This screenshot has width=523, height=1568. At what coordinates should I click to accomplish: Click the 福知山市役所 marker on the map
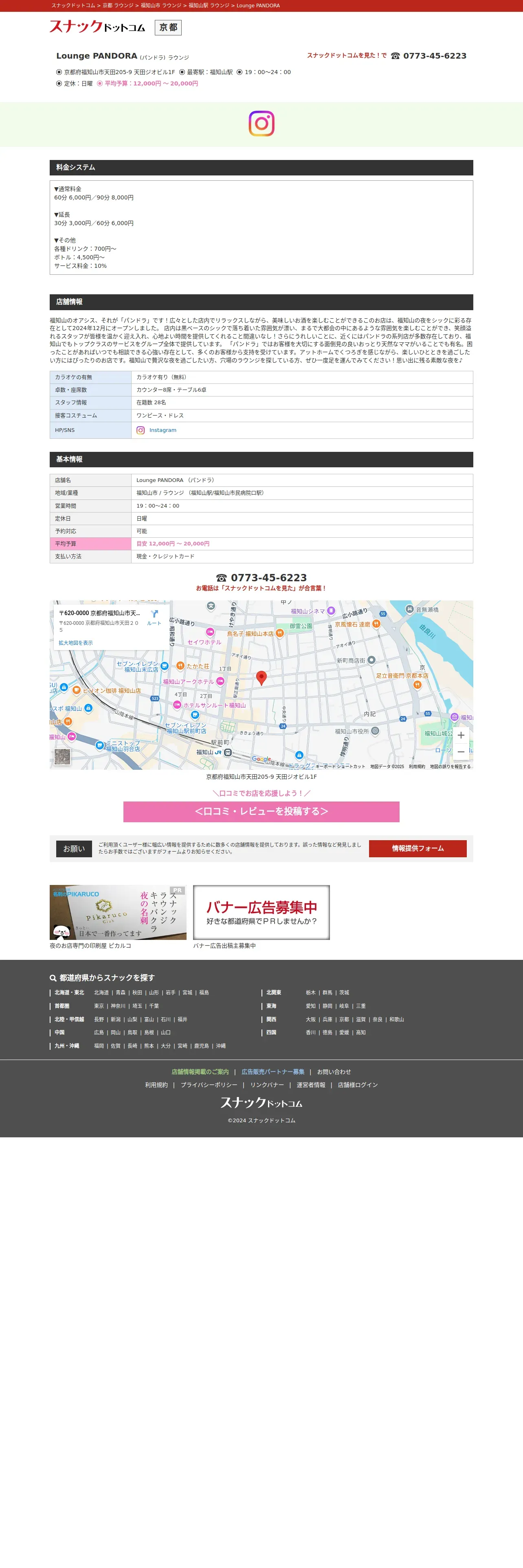(x=375, y=731)
